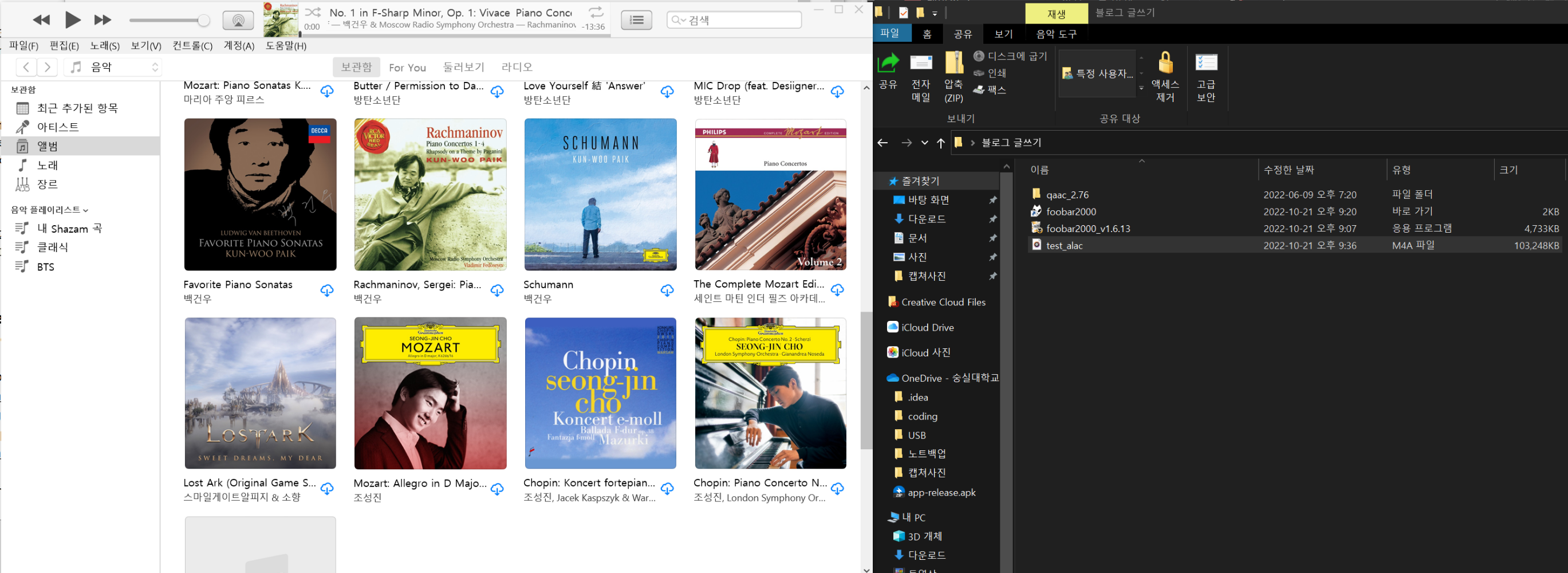Open the 음악 도구 ribbon tab
Screen dimensions: 1568x573
1056,34
